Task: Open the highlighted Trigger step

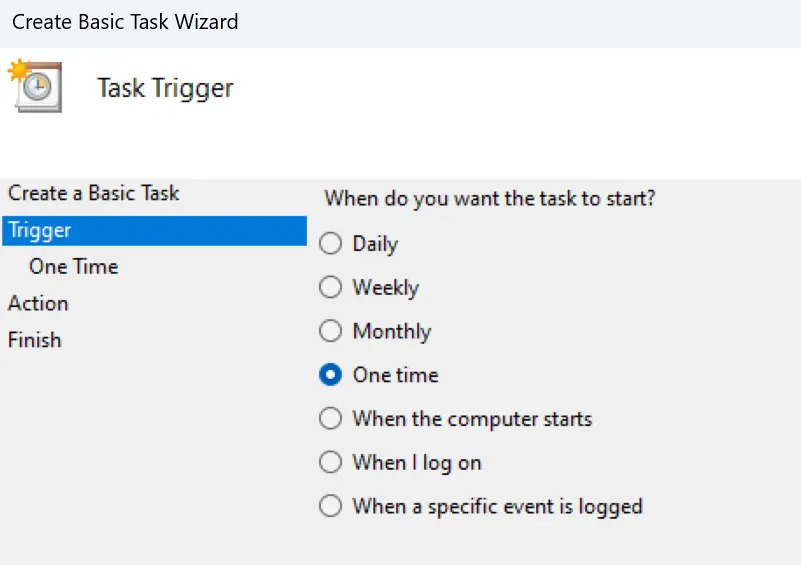Action: [154, 230]
